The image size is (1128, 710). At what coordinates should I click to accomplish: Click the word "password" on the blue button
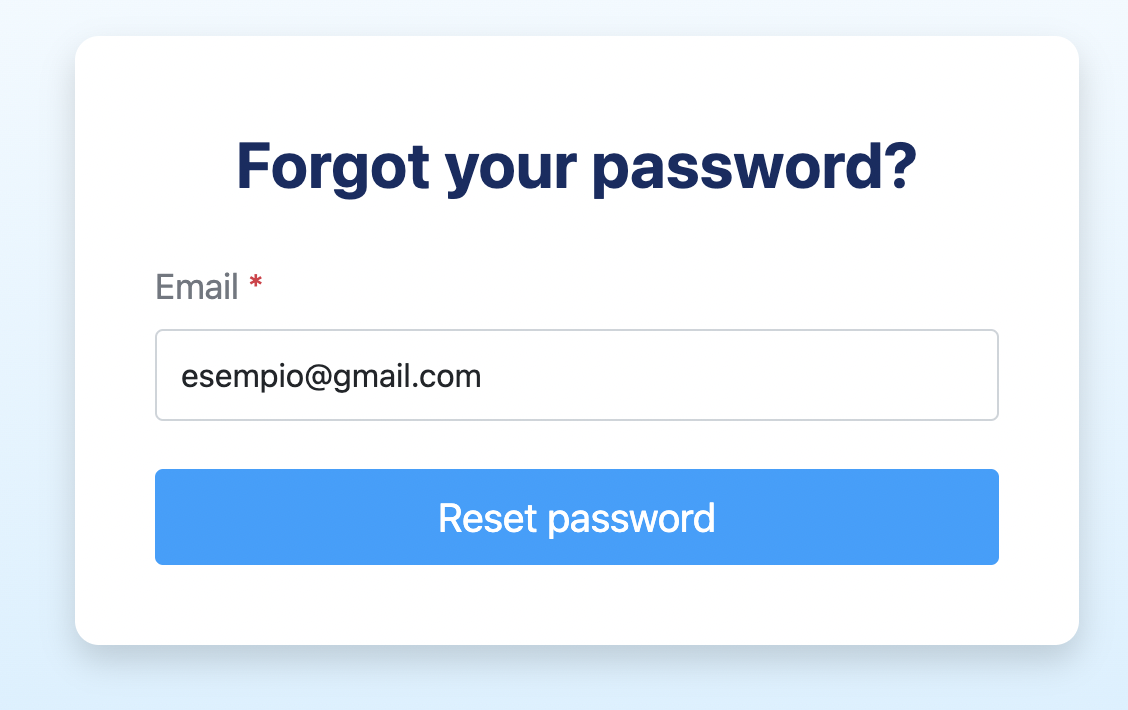point(632,519)
